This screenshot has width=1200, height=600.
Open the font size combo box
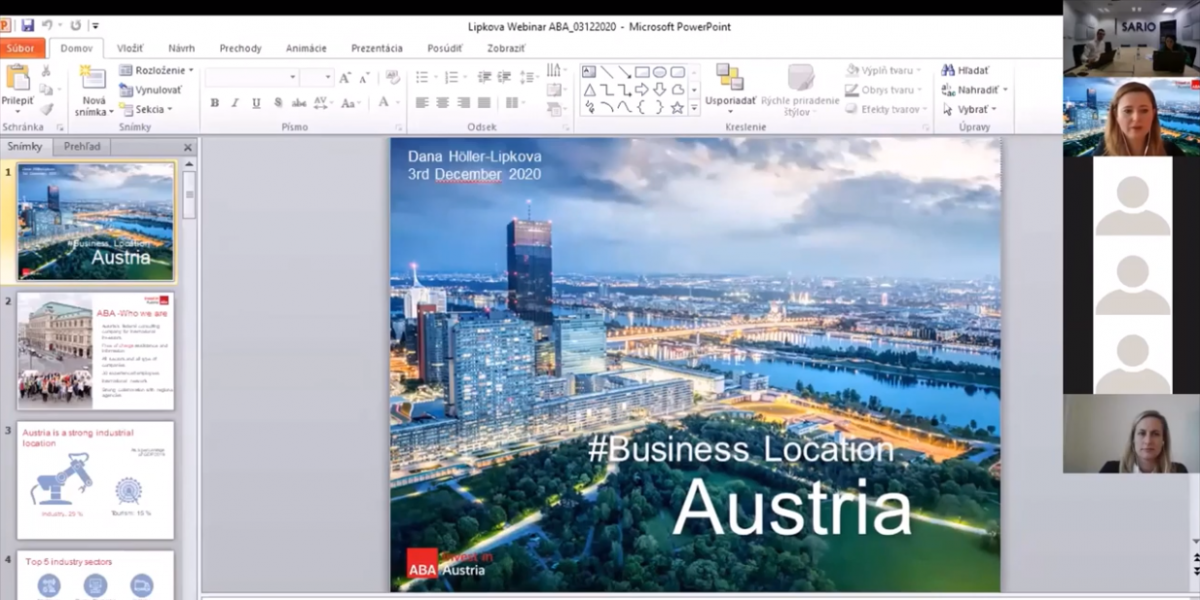coord(317,77)
